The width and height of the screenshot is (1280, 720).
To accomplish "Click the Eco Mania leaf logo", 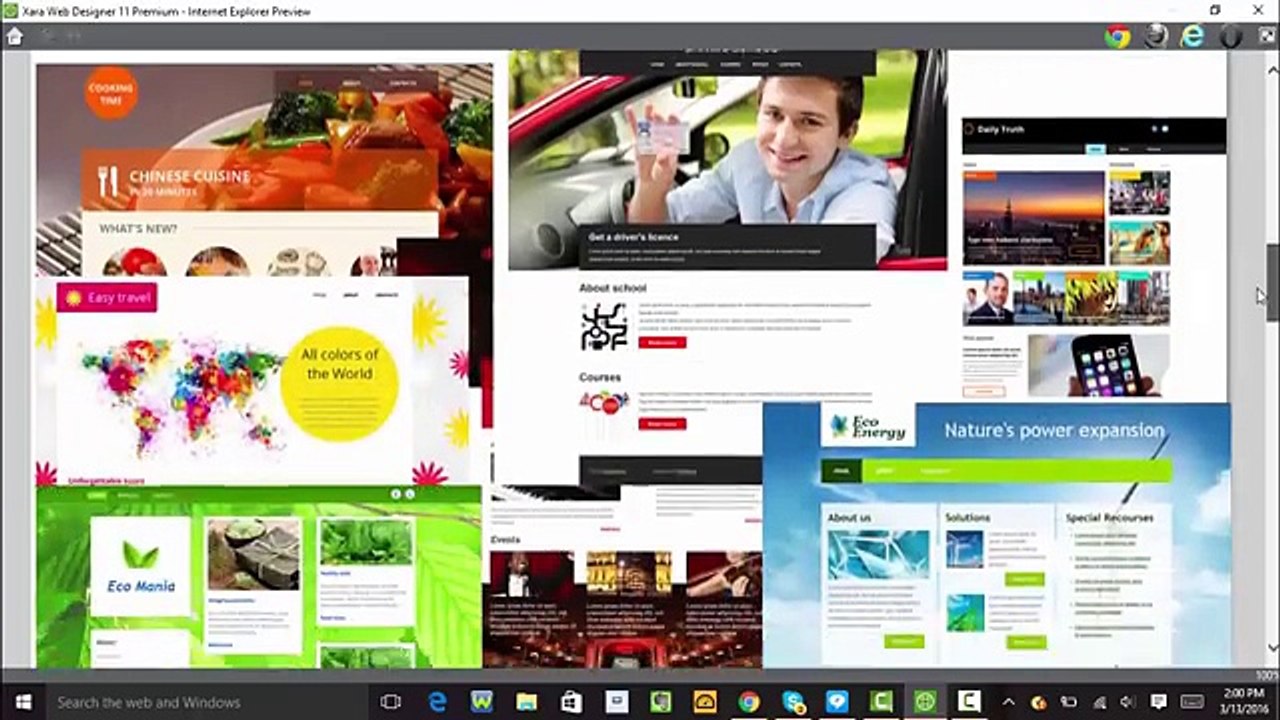I will (140, 567).
